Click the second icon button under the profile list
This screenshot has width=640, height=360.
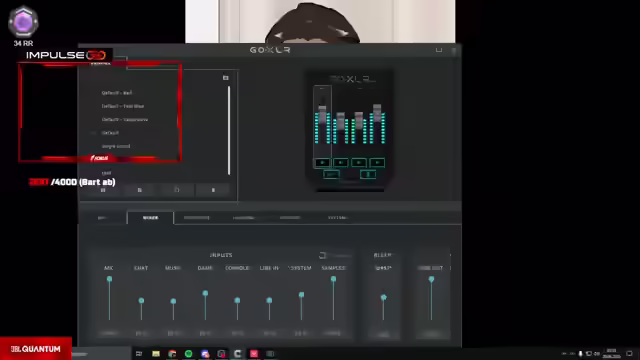[140, 190]
